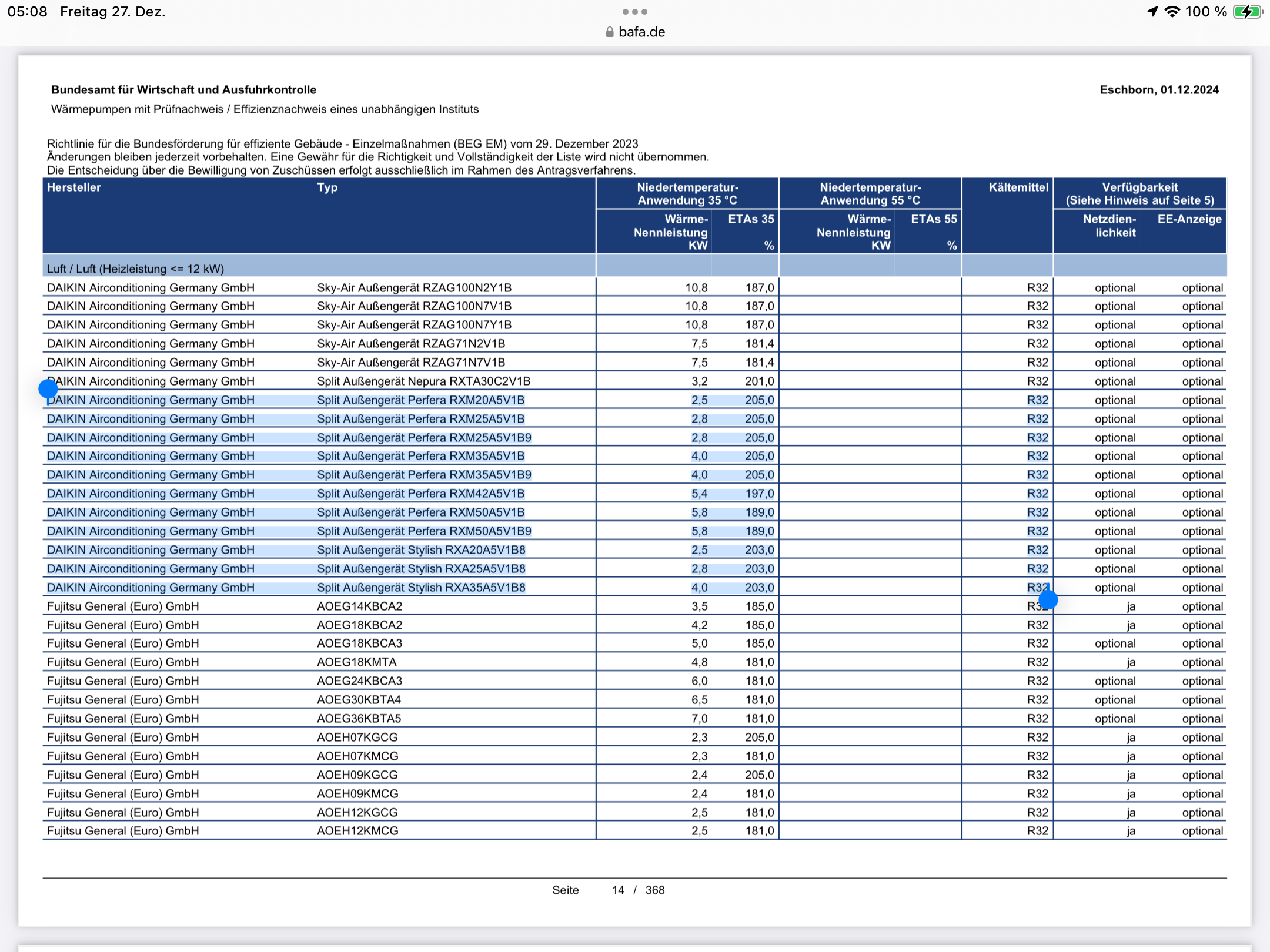This screenshot has width=1270, height=952.
Task: Tap the AOEH12KMCG model cell
Action: click(x=357, y=830)
